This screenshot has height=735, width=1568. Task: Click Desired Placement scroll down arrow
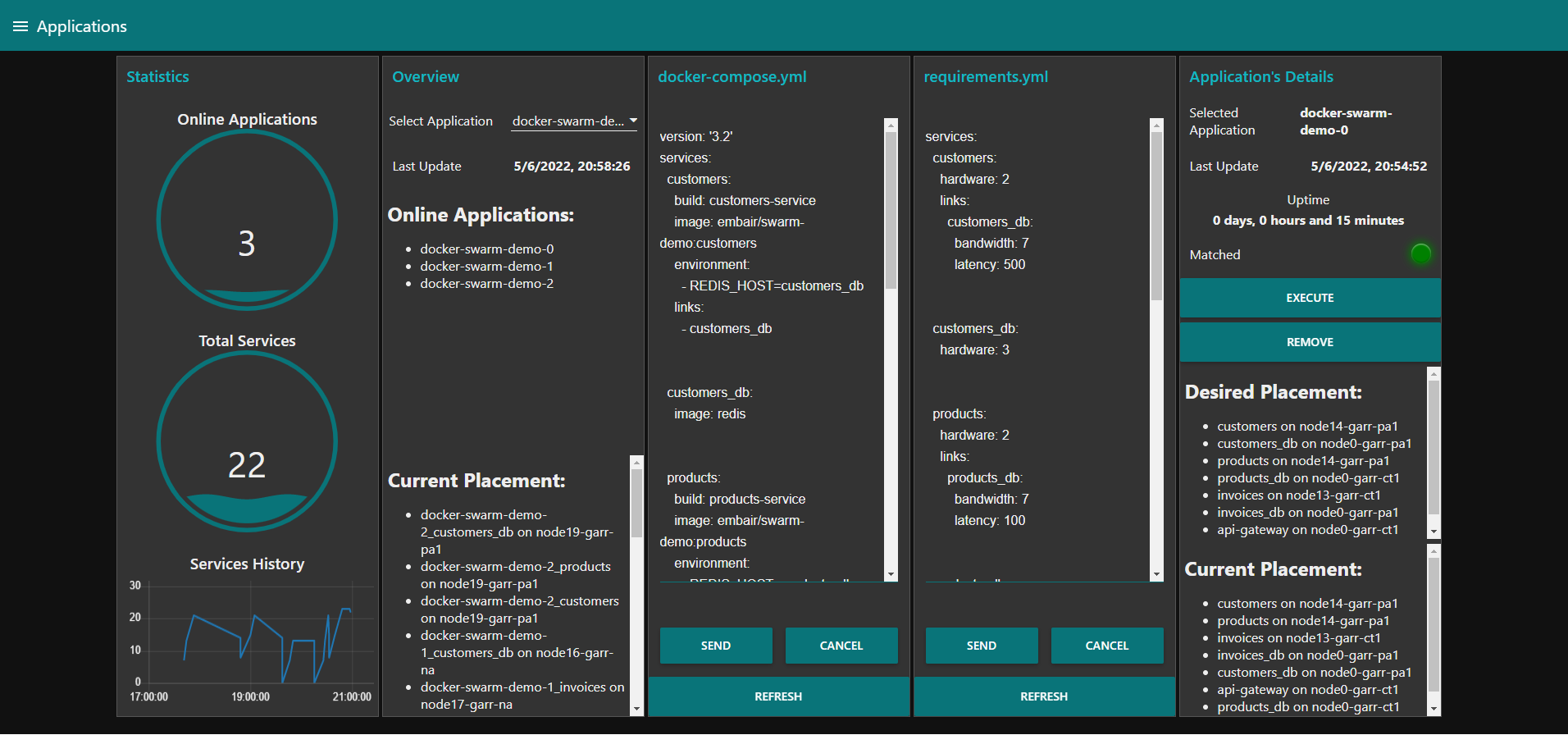[1434, 532]
